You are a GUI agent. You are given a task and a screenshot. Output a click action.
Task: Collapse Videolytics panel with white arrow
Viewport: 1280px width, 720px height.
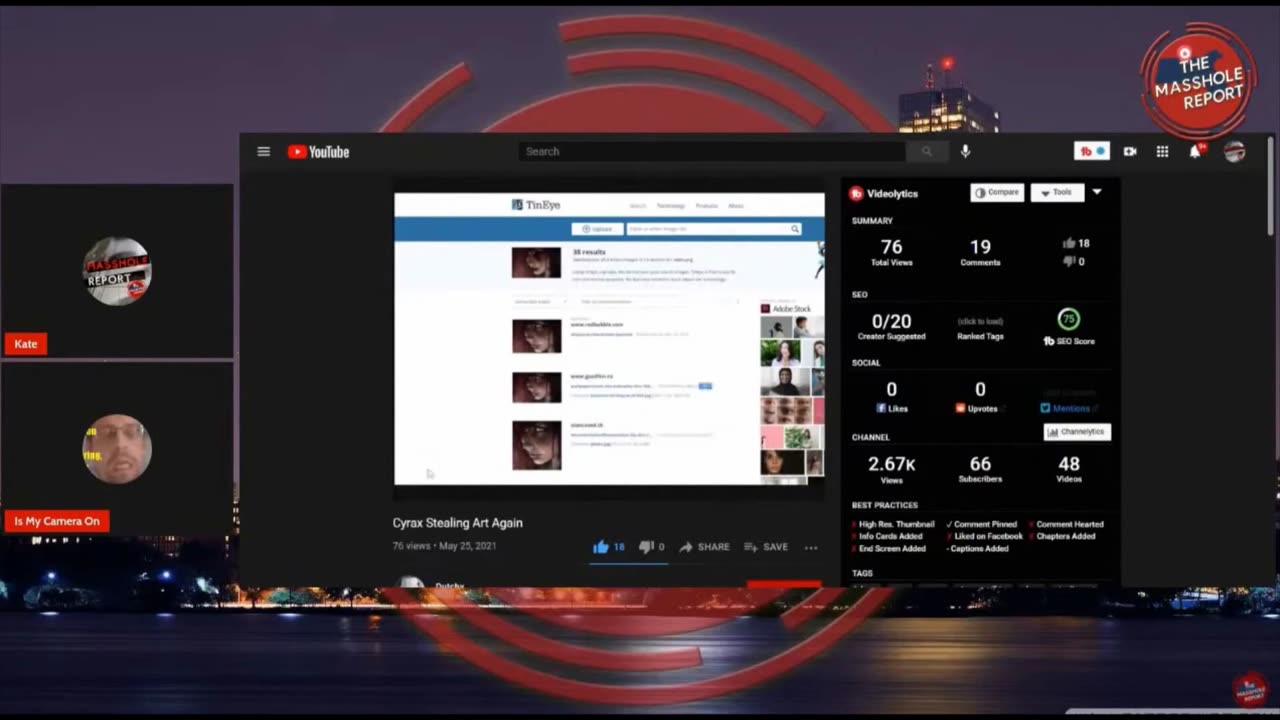click(x=1097, y=192)
